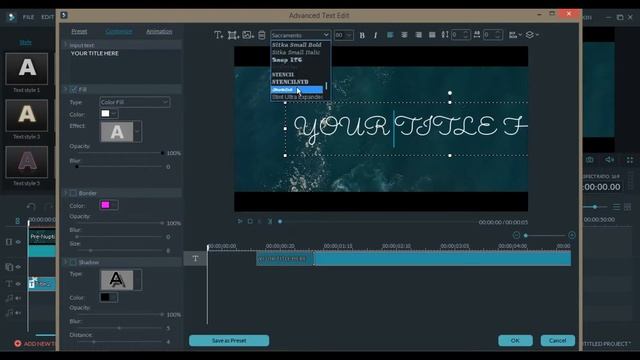The width and height of the screenshot is (640, 360).
Task: Click the Fill Opacity slider handle
Action: point(162,153)
